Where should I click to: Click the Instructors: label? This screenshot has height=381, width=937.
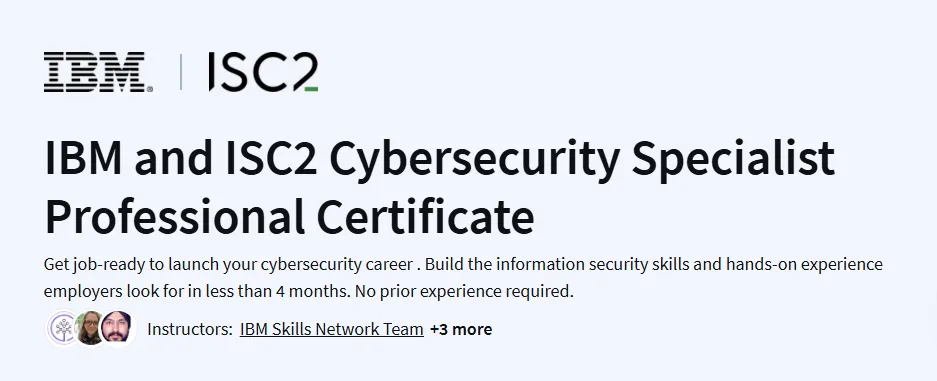[x=190, y=329]
